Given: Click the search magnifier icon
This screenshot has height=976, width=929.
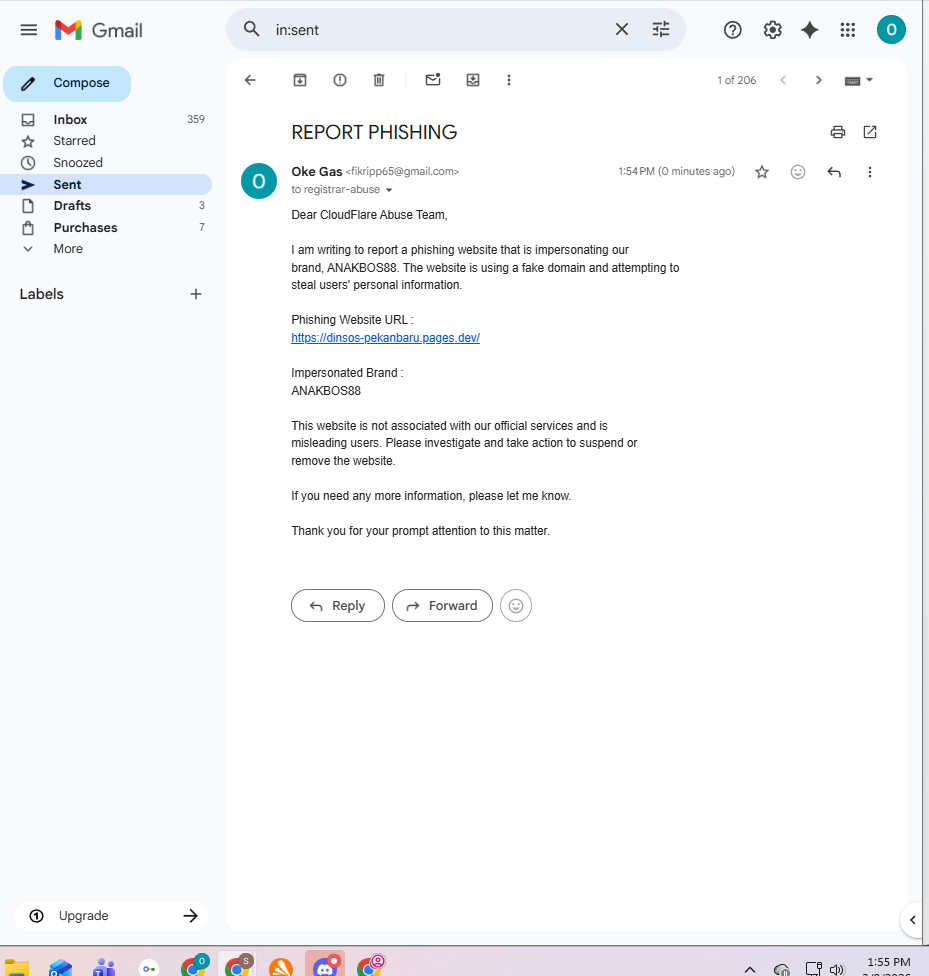Looking at the screenshot, I should coord(252,29).
